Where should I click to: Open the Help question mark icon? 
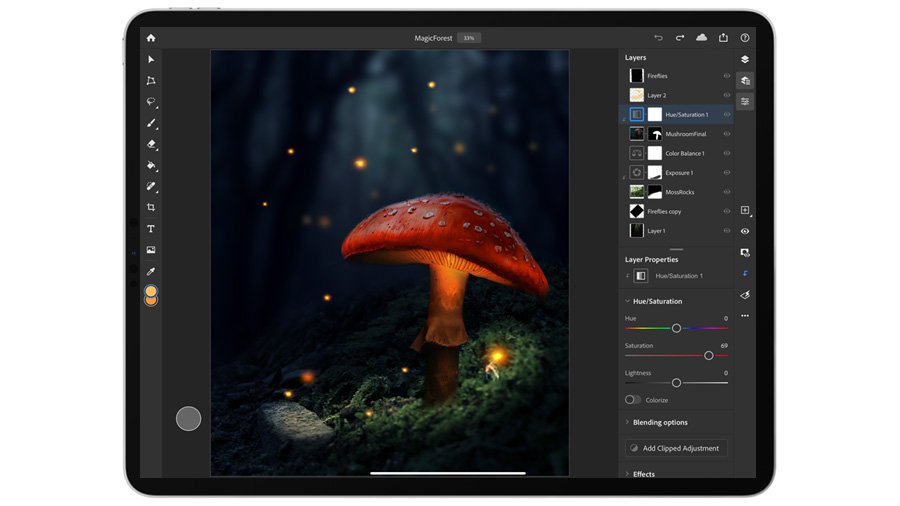click(745, 38)
